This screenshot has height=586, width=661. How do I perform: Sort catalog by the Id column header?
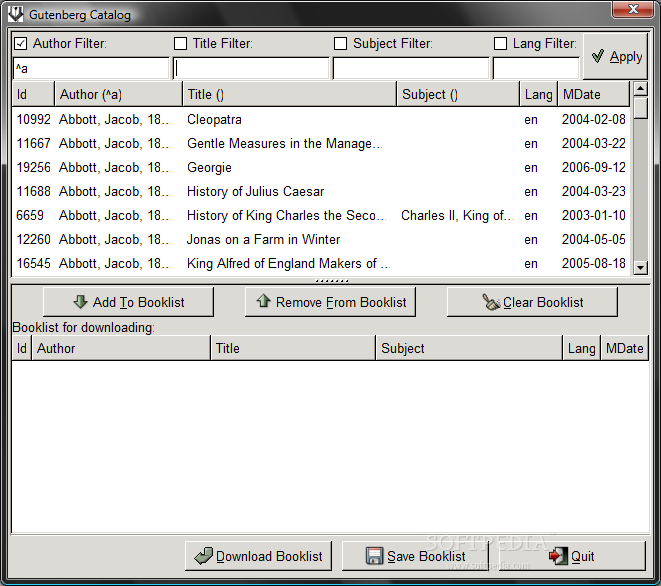pos(33,94)
